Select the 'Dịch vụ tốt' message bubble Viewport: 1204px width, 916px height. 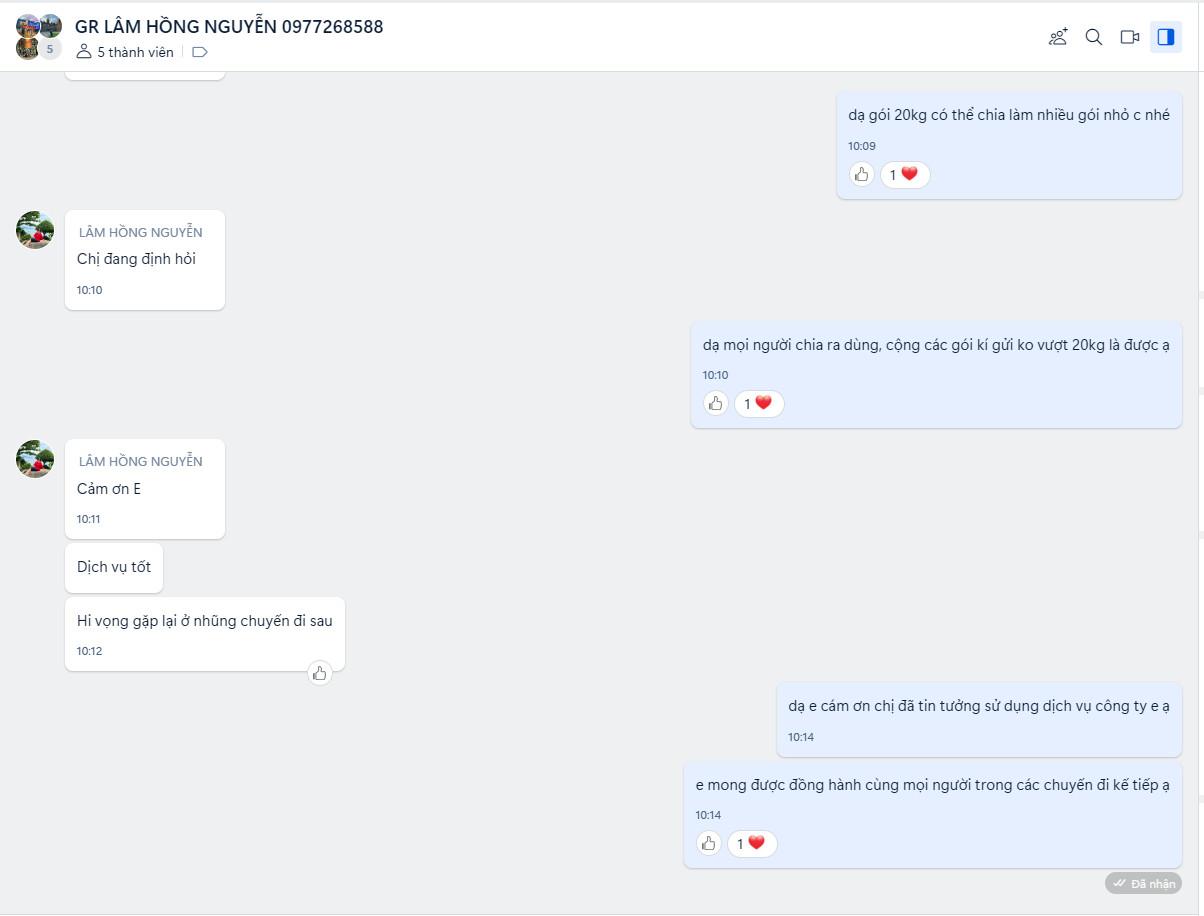(114, 567)
